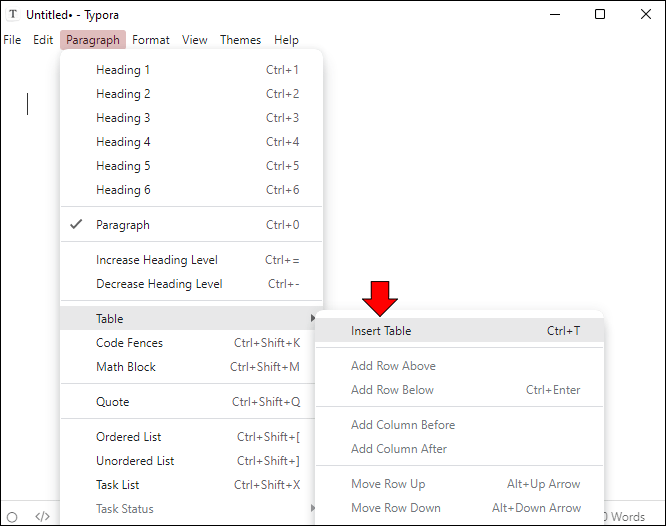The image size is (666, 526).
Task: Apply Heading 1 style
Action: click(123, 70)
